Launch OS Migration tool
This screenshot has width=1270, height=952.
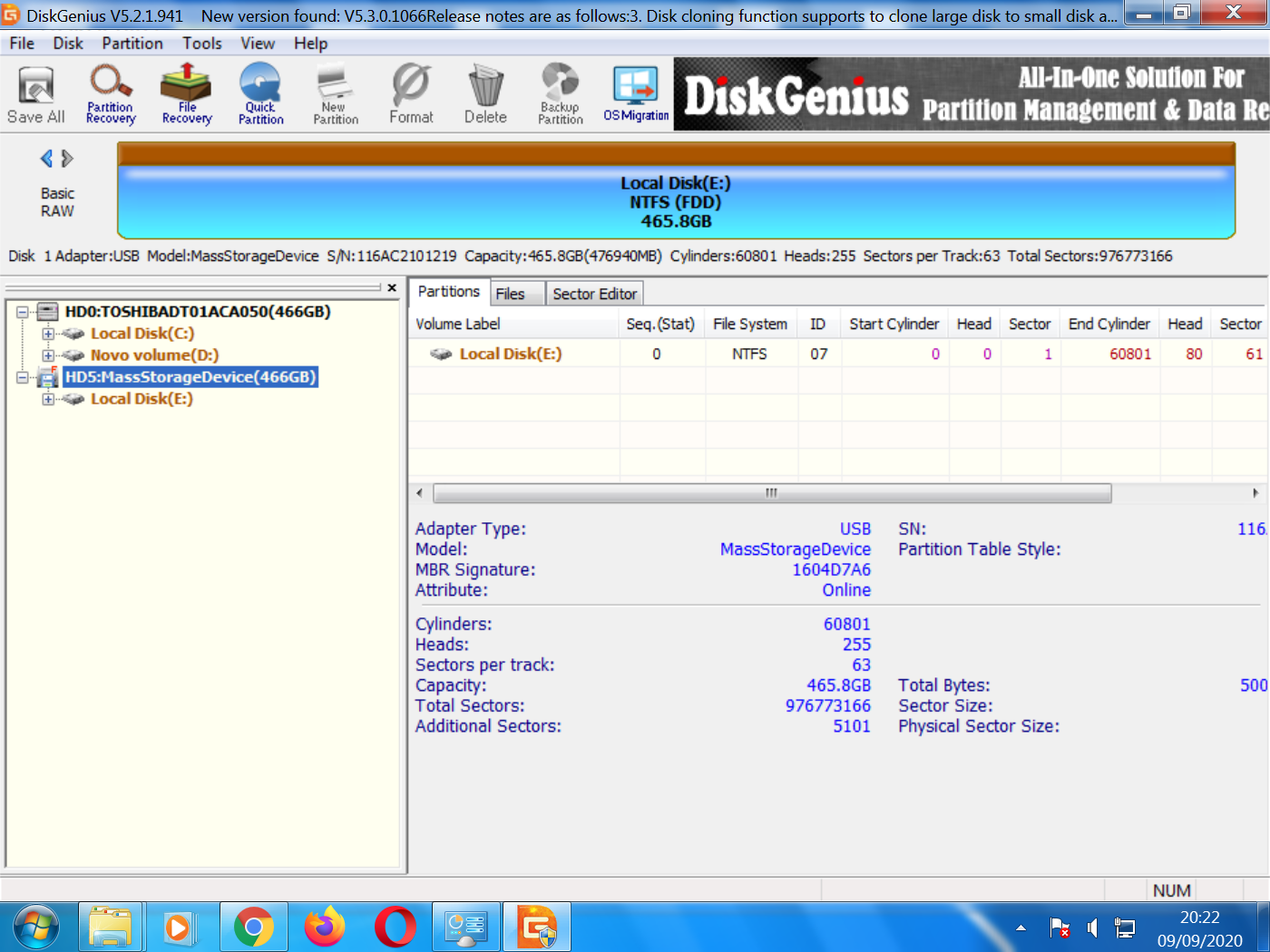coord(636,94)
